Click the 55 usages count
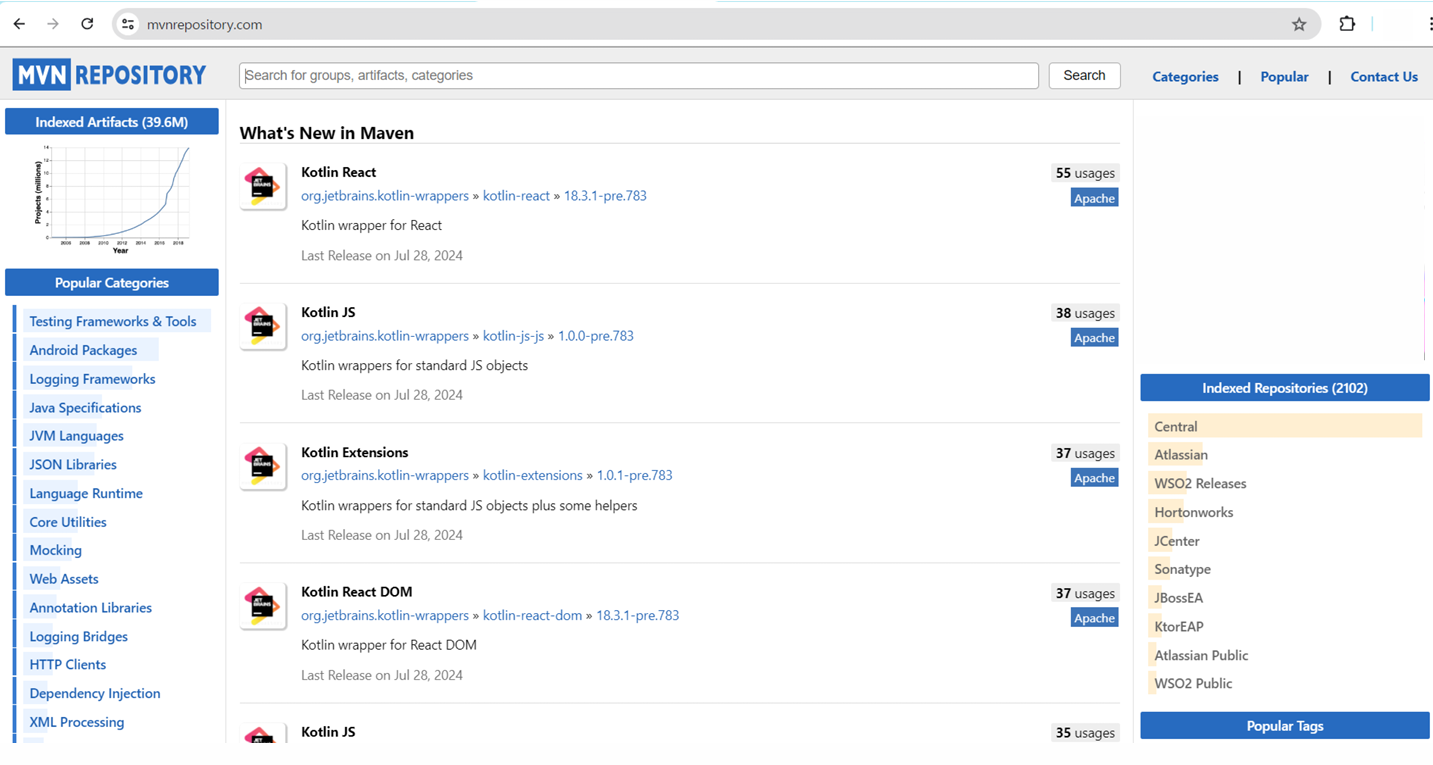The width and height of the screenshot is (1433, 765). tap(1085, 173)
